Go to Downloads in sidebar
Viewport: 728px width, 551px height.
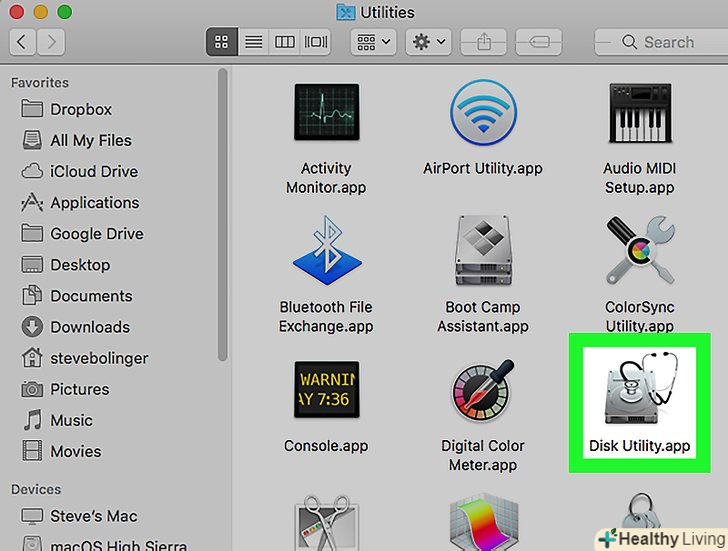(x=90, y=327)
